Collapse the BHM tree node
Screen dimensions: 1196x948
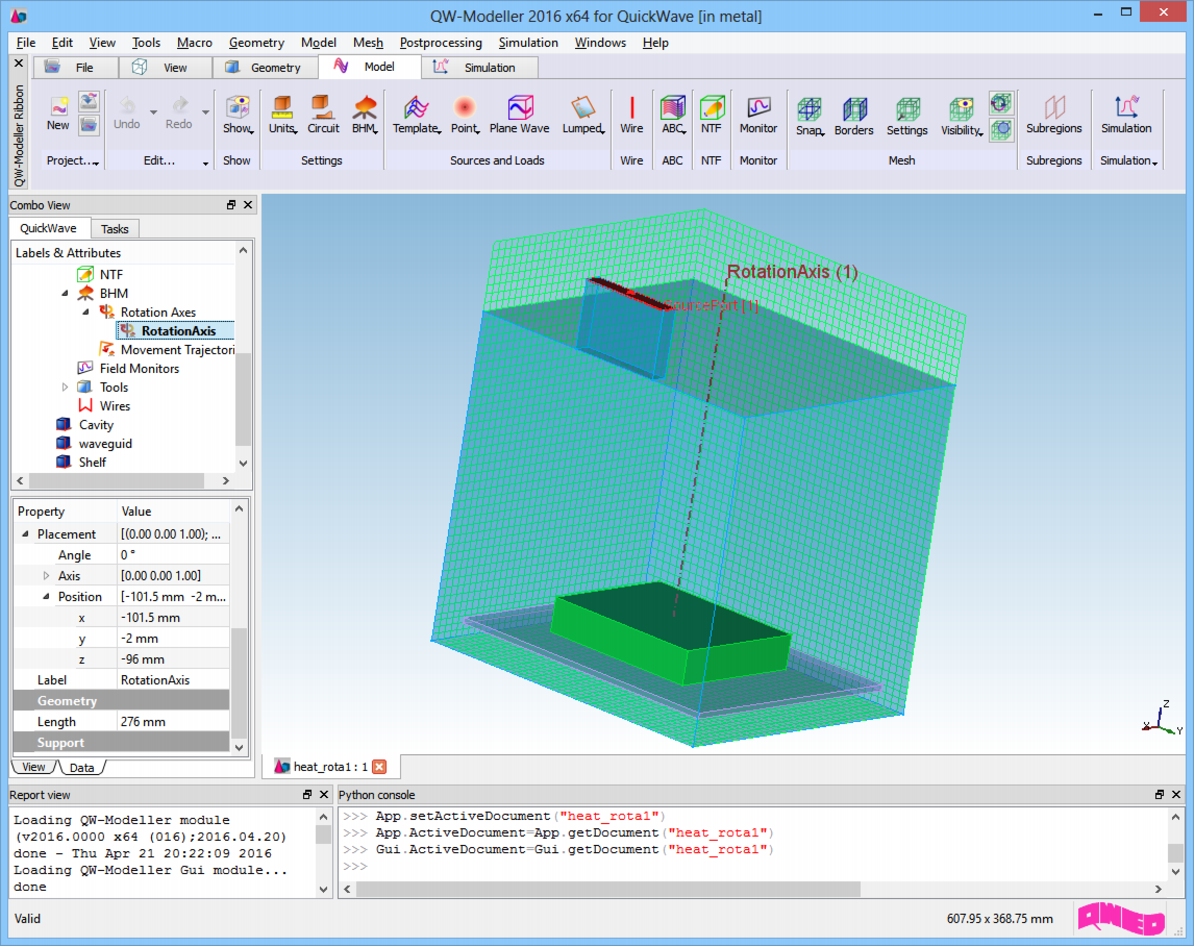click(66, 293)
